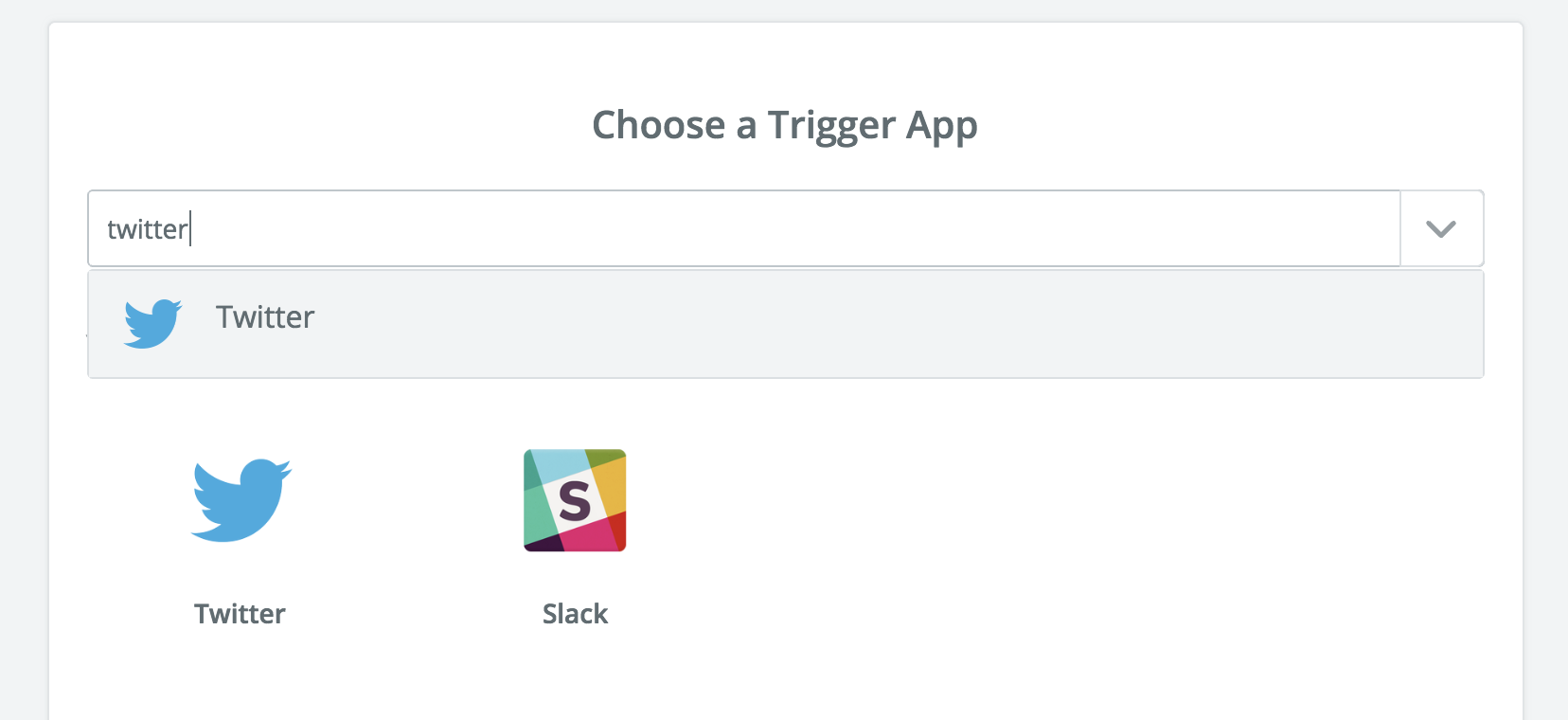The width and height of the screenshot is (1568, 720).
Task: Click the empty middle of the search box
Action: pos(795,228)
